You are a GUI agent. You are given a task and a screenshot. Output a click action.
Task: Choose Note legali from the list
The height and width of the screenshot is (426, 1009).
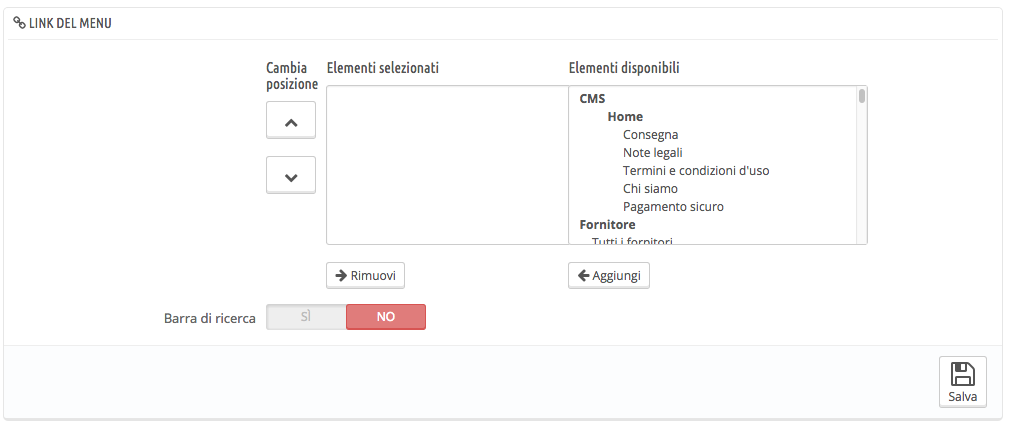coord(652,153)
